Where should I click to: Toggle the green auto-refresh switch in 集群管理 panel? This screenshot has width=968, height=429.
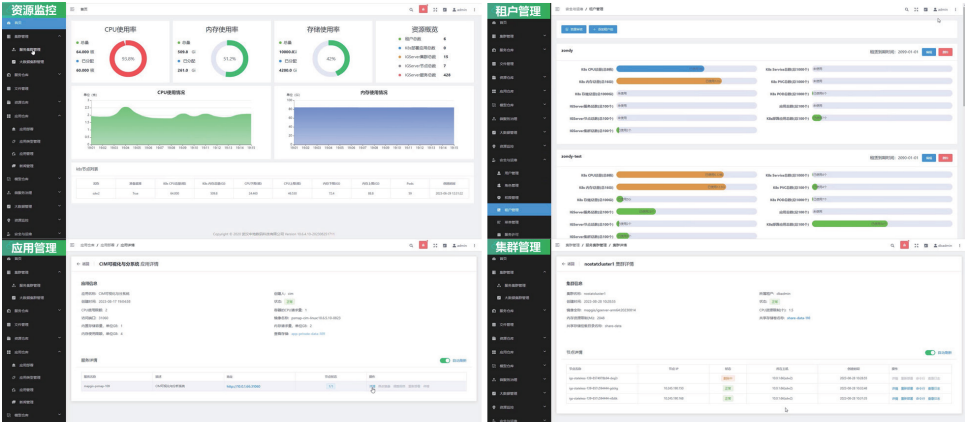(930, 352)
